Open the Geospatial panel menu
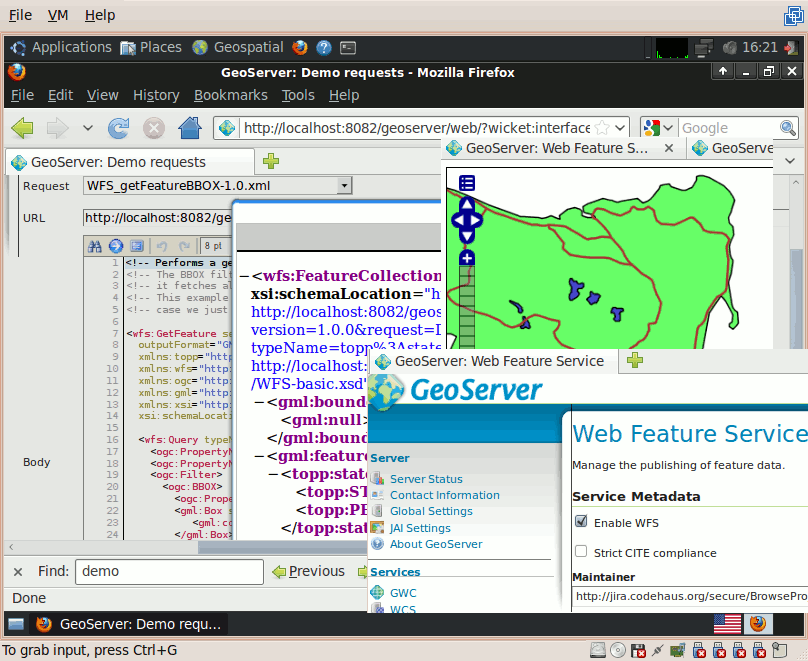The width and height of the screenshot is (808, 661). pyautogui.click(x=238, y=47)
